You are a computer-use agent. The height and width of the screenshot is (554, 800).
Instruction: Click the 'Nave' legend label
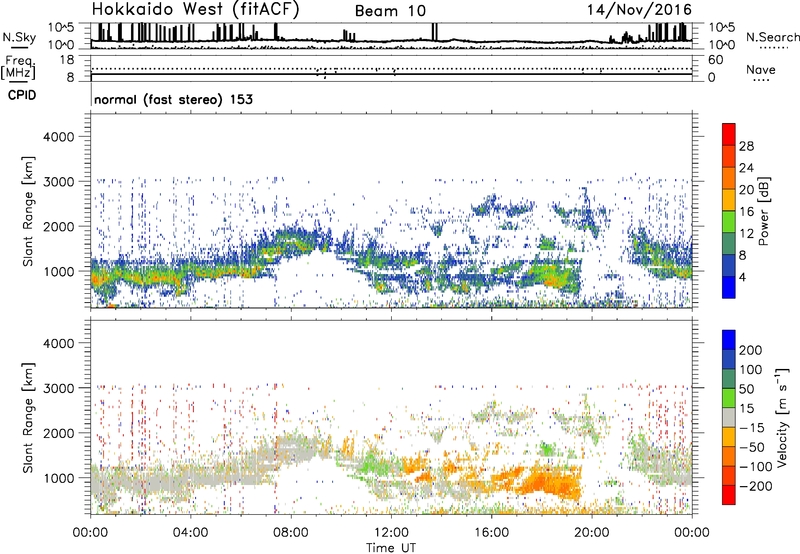(x=761, y=70)
